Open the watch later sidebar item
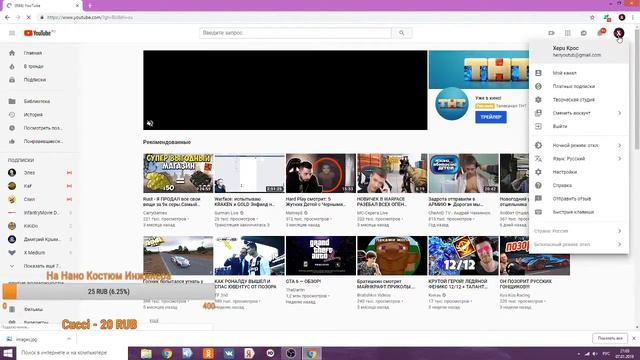Screen dimensions: 640x360 point(40,128)
